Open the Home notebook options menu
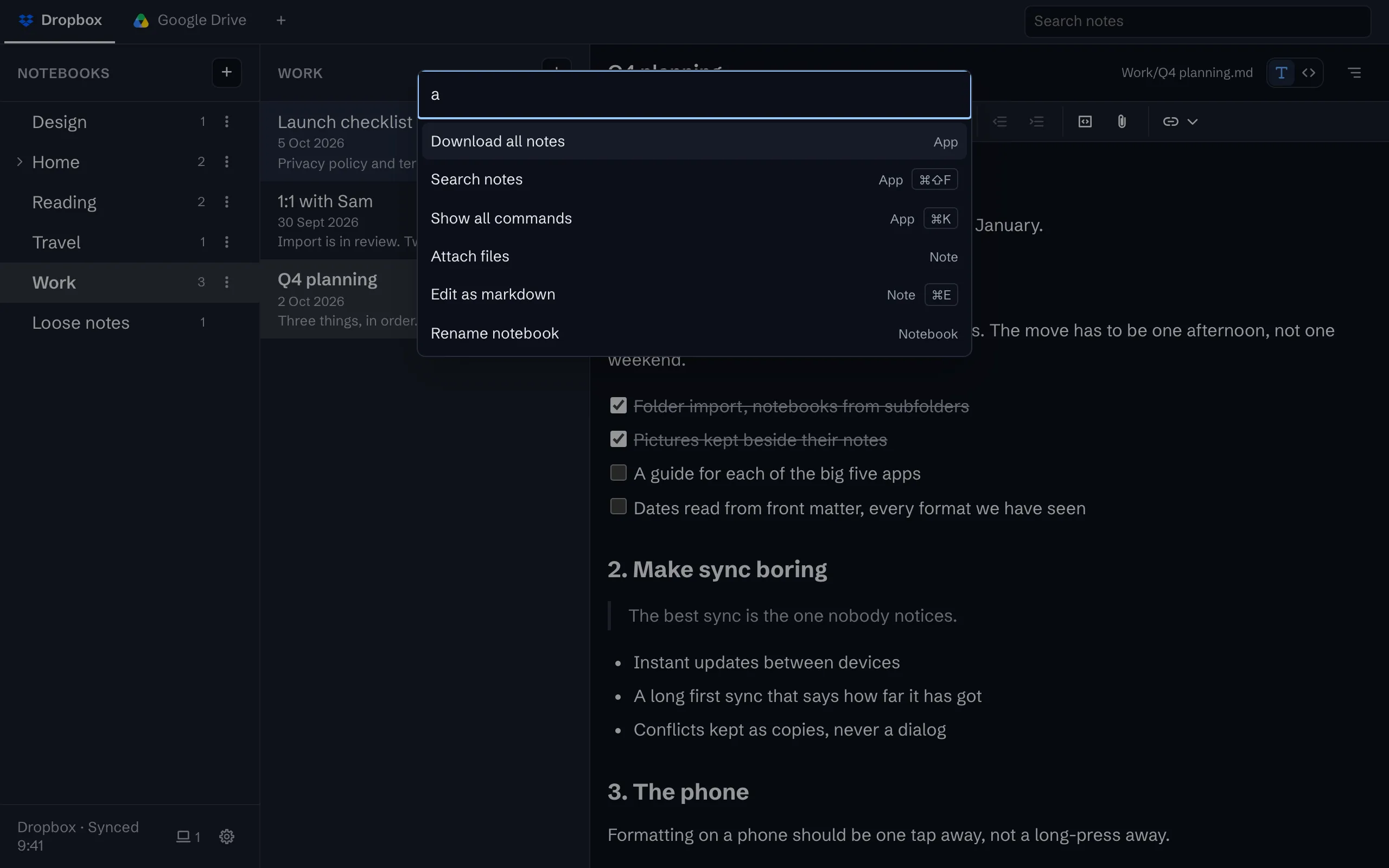Image resolution: width=1389 pixels, height=868 pixels. pyautogui.click(x=227, y=162)
